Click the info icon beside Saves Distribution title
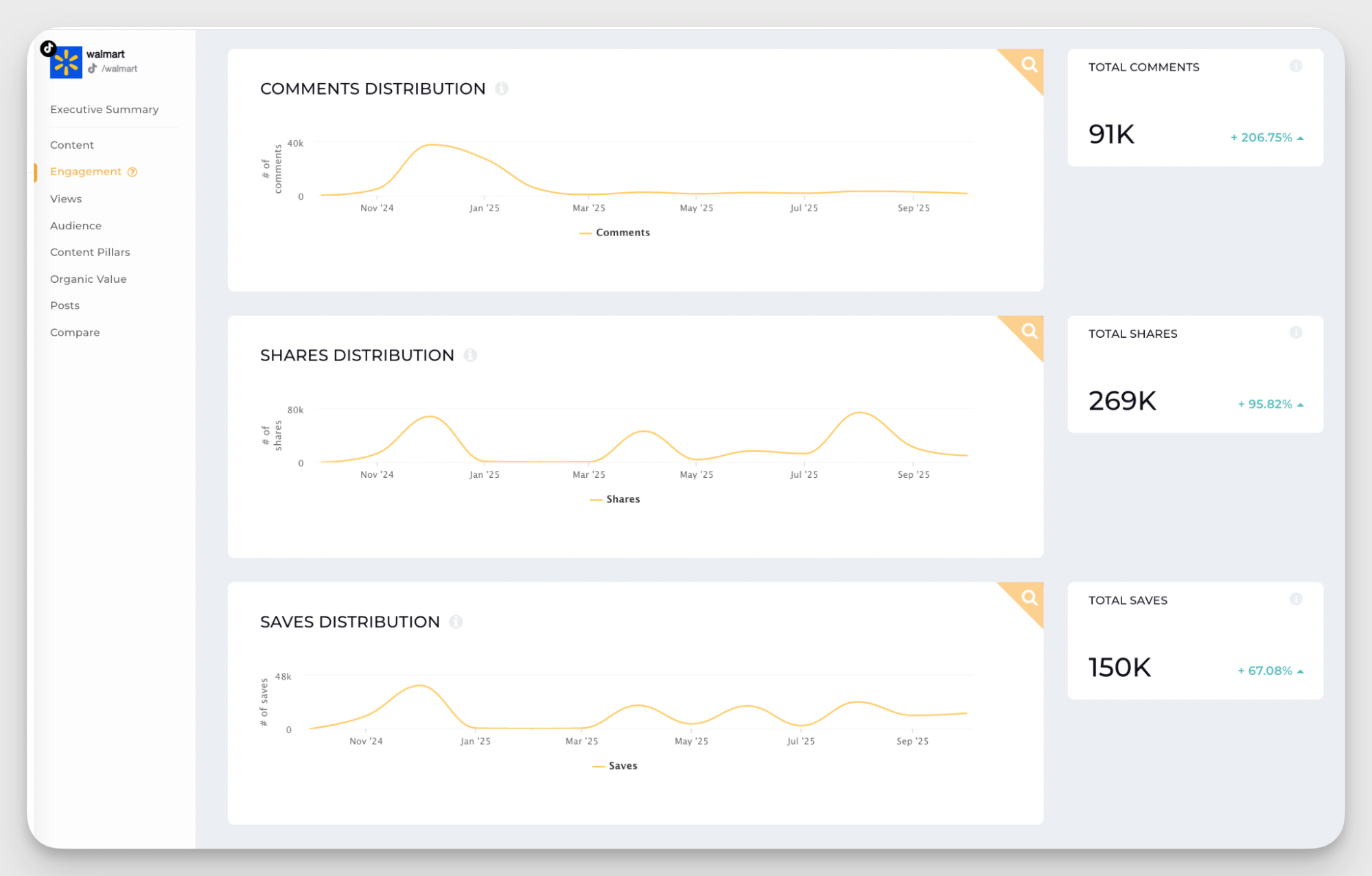 tap(456, 621)
